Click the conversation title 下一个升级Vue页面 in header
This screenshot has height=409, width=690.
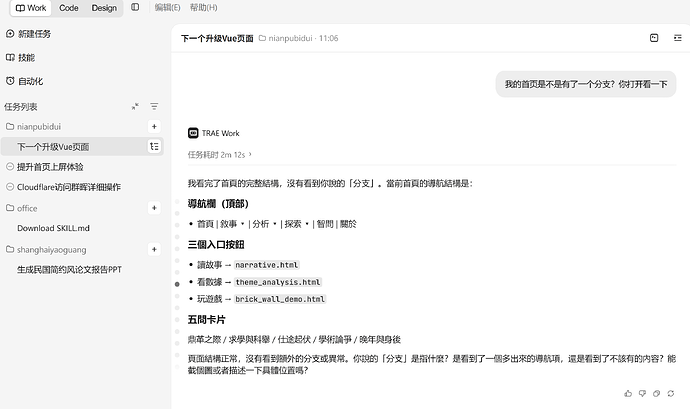pos(217,38)
